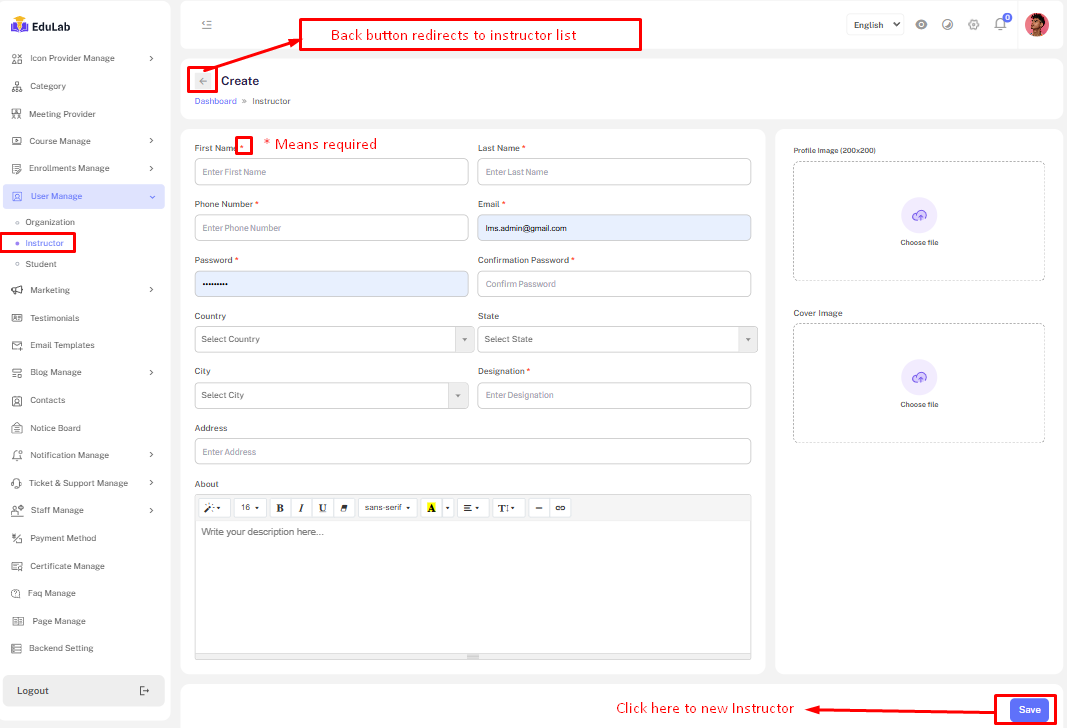
Task: Open the Select Country dropdown
Action: point(333,340)
